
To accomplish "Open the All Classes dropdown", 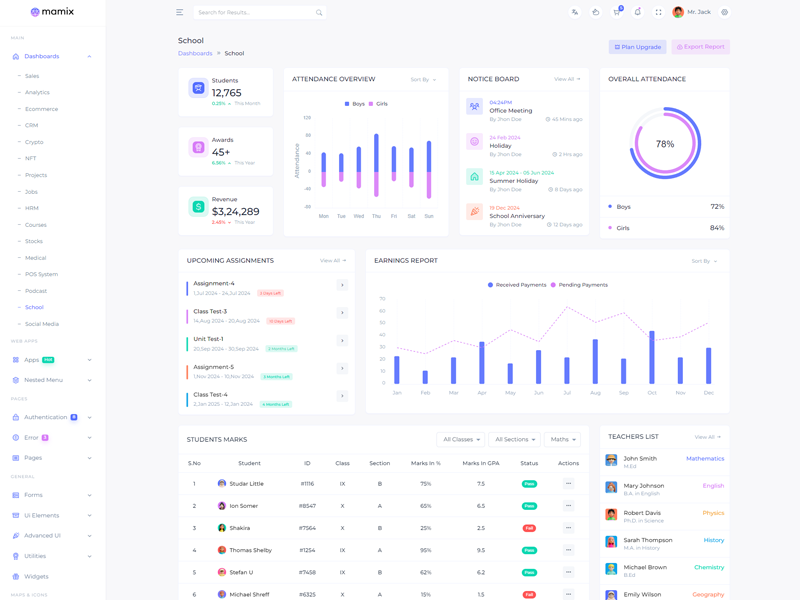I will point(461,439).
